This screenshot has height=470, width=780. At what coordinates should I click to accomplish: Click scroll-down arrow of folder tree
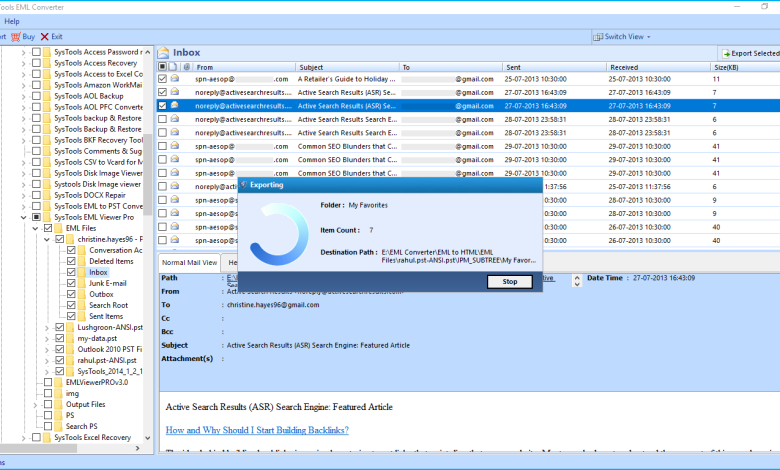click(147, 438)
